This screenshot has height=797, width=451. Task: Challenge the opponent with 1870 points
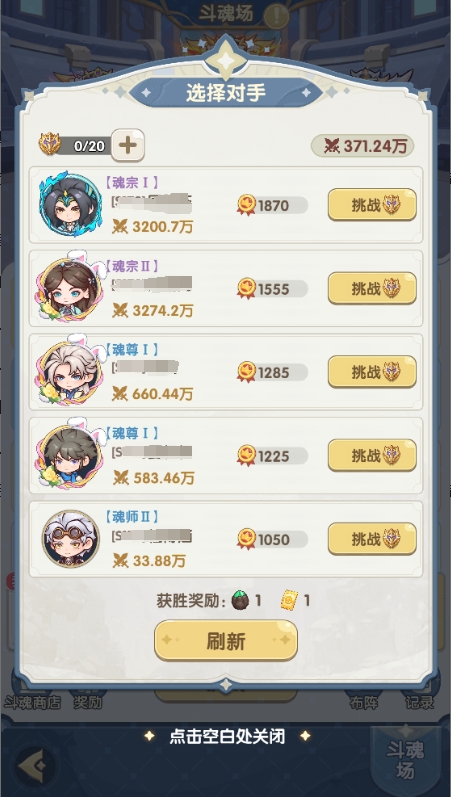[372, 205]
